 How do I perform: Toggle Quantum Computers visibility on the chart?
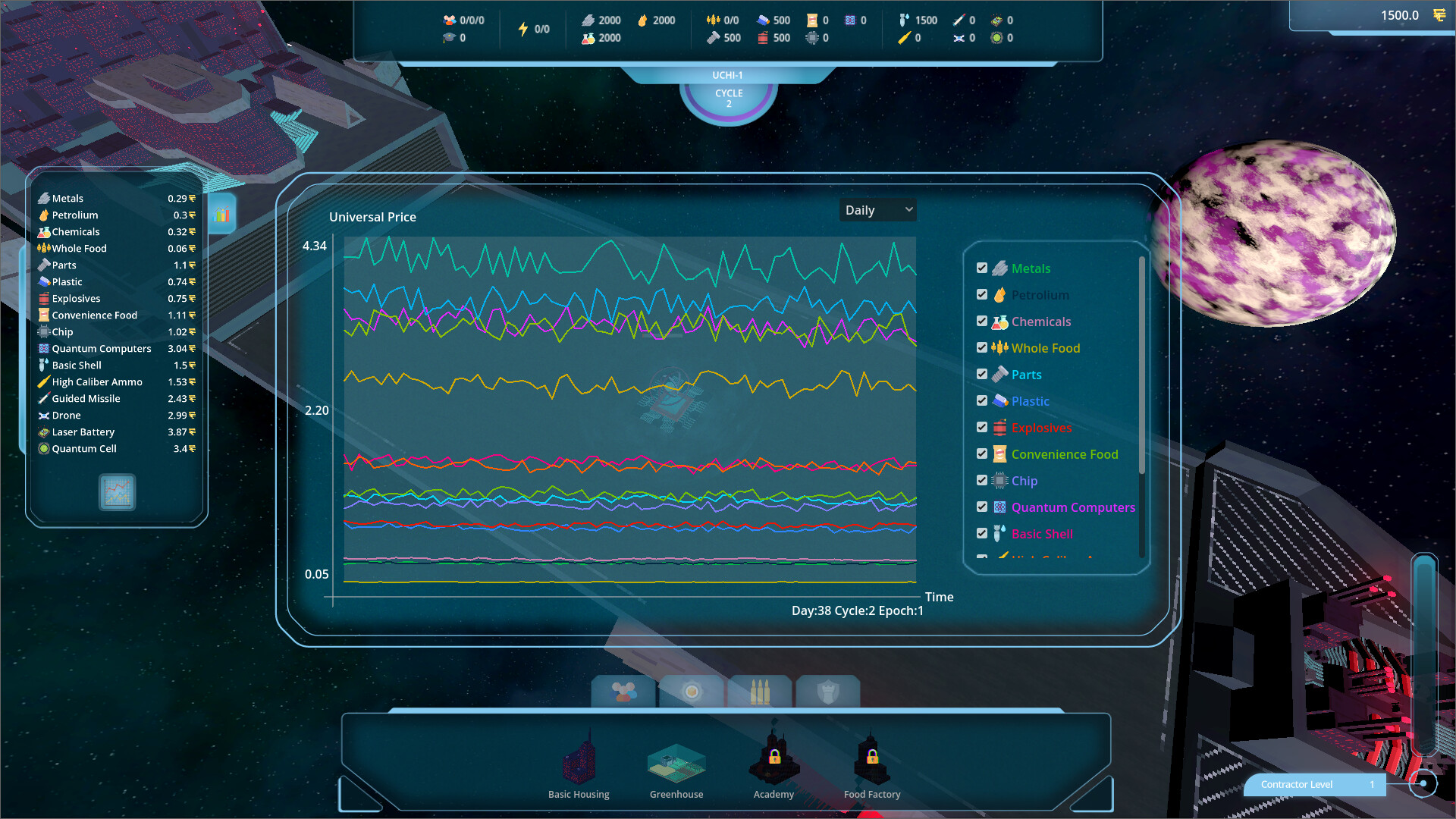click(x=982, y=507)
